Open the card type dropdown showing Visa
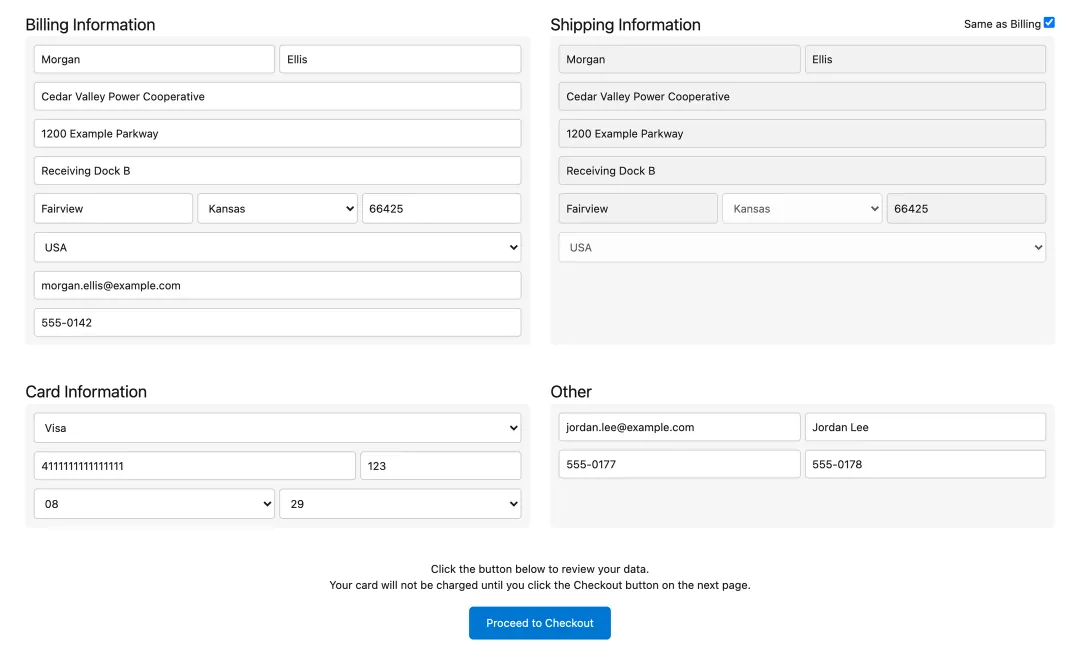Viewport: 1080px width, 664px height. coord(278,428)
